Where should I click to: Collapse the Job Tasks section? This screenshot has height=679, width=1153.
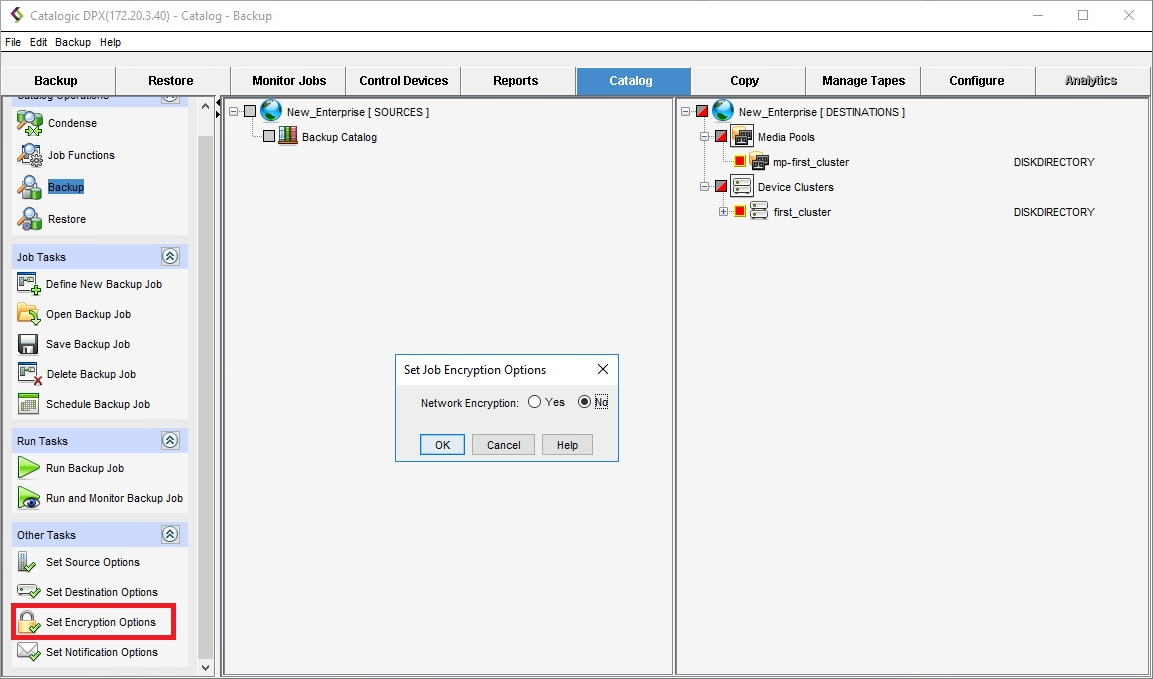coord(170,257)
